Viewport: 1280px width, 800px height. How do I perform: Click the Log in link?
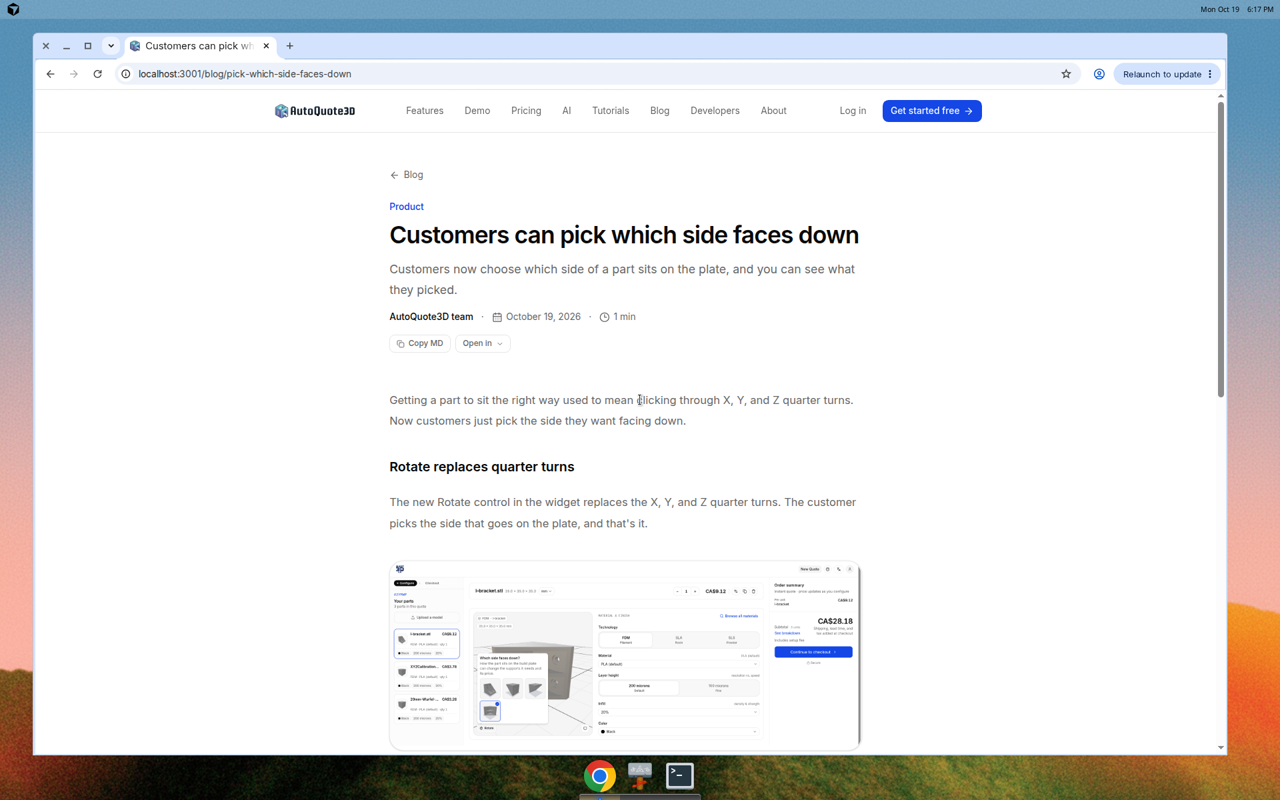pos(853,111)
